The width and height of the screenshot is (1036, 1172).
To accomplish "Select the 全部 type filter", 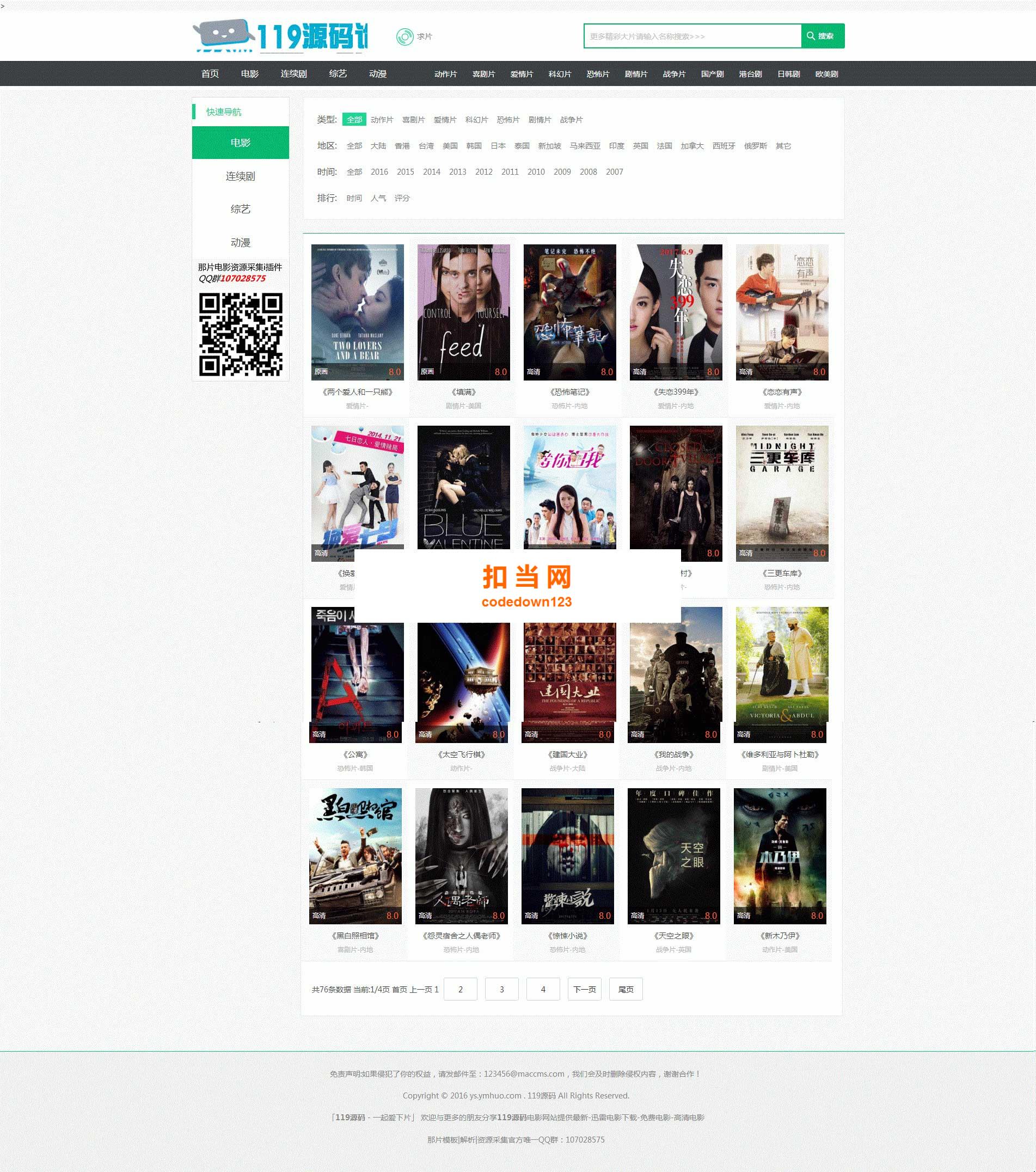I will [354, 120].
